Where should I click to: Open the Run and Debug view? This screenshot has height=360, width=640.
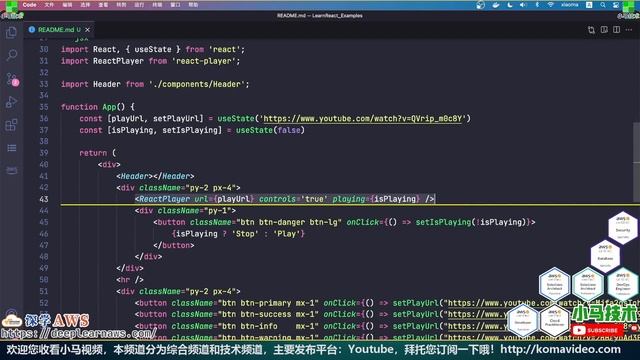11,102
